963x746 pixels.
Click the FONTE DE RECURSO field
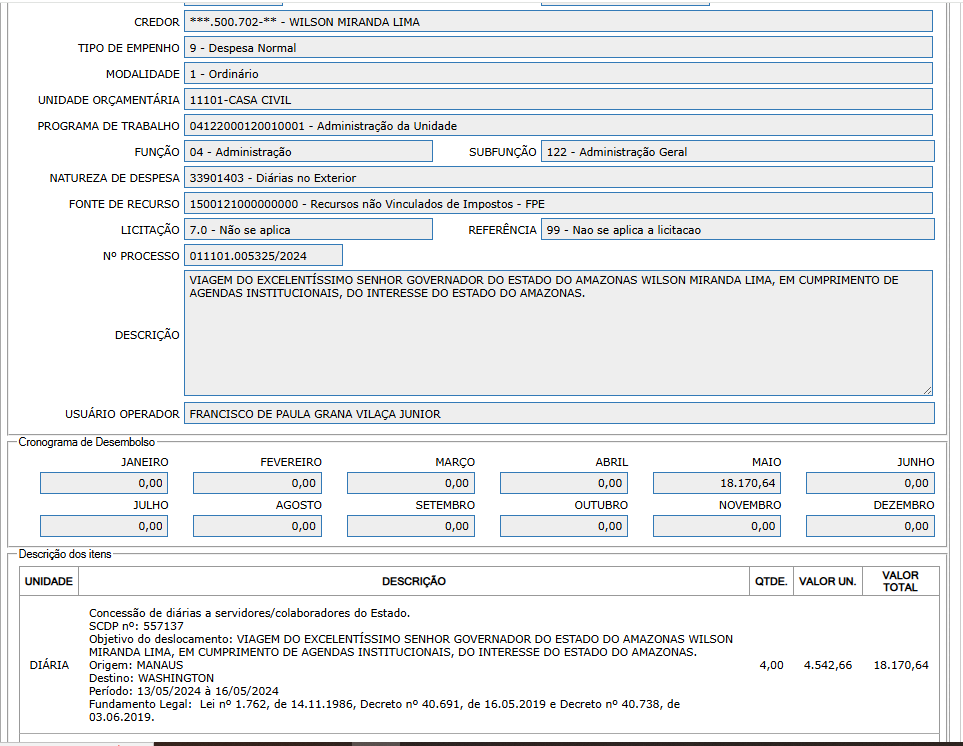(558, 204)
